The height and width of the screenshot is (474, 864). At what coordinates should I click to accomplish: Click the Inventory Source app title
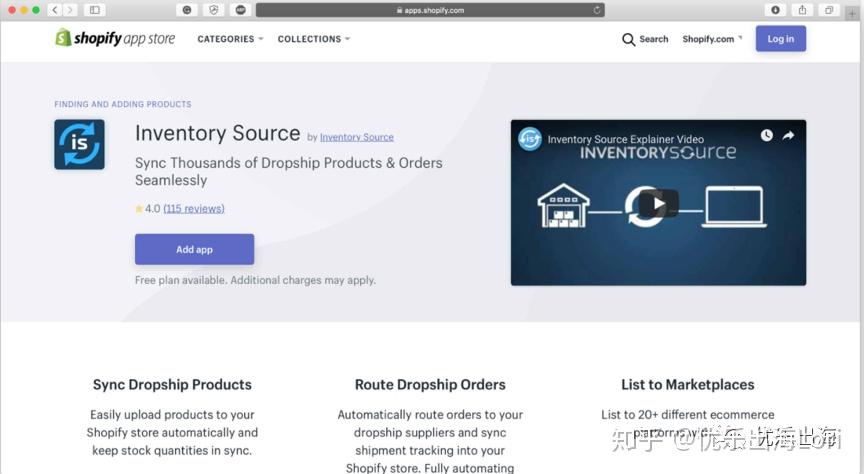pos(218,133)
